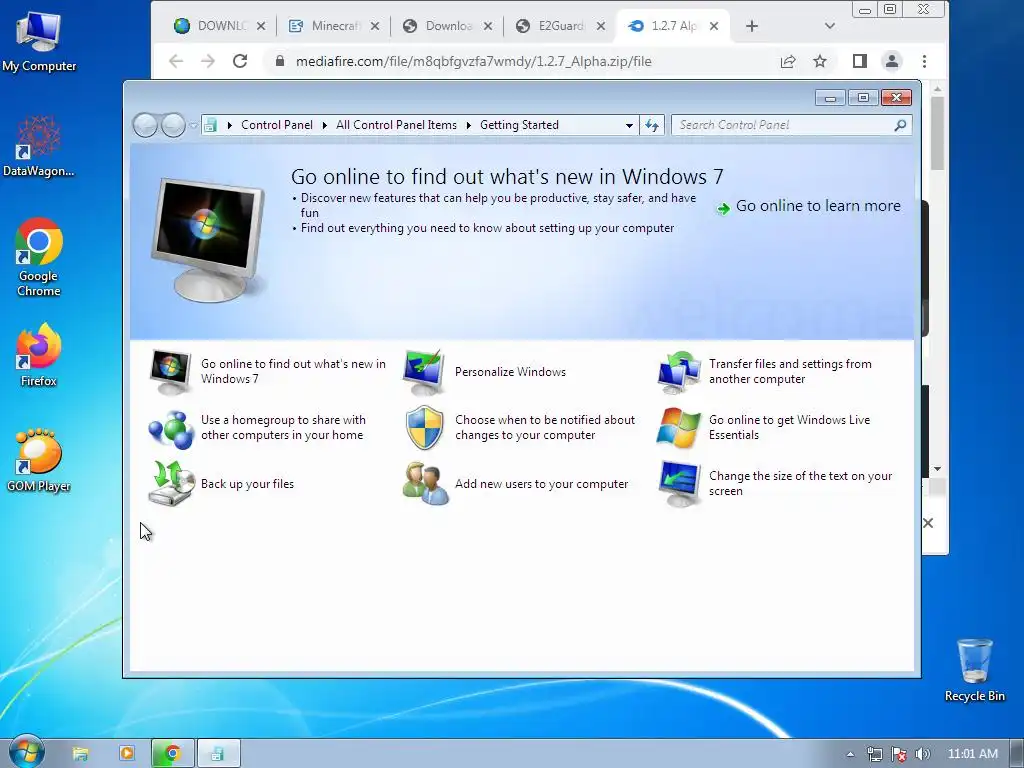The height and width of the screenshot is (768, 1024).
Task: Select the Recycle Bin on desktop
Action: (974, 671)
